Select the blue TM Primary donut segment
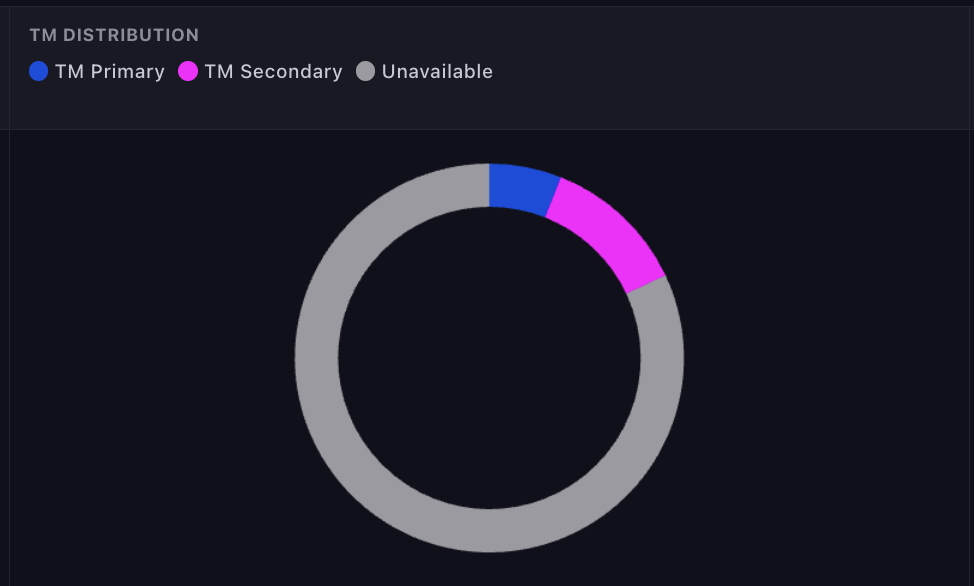974x586 pixels. 520,188
